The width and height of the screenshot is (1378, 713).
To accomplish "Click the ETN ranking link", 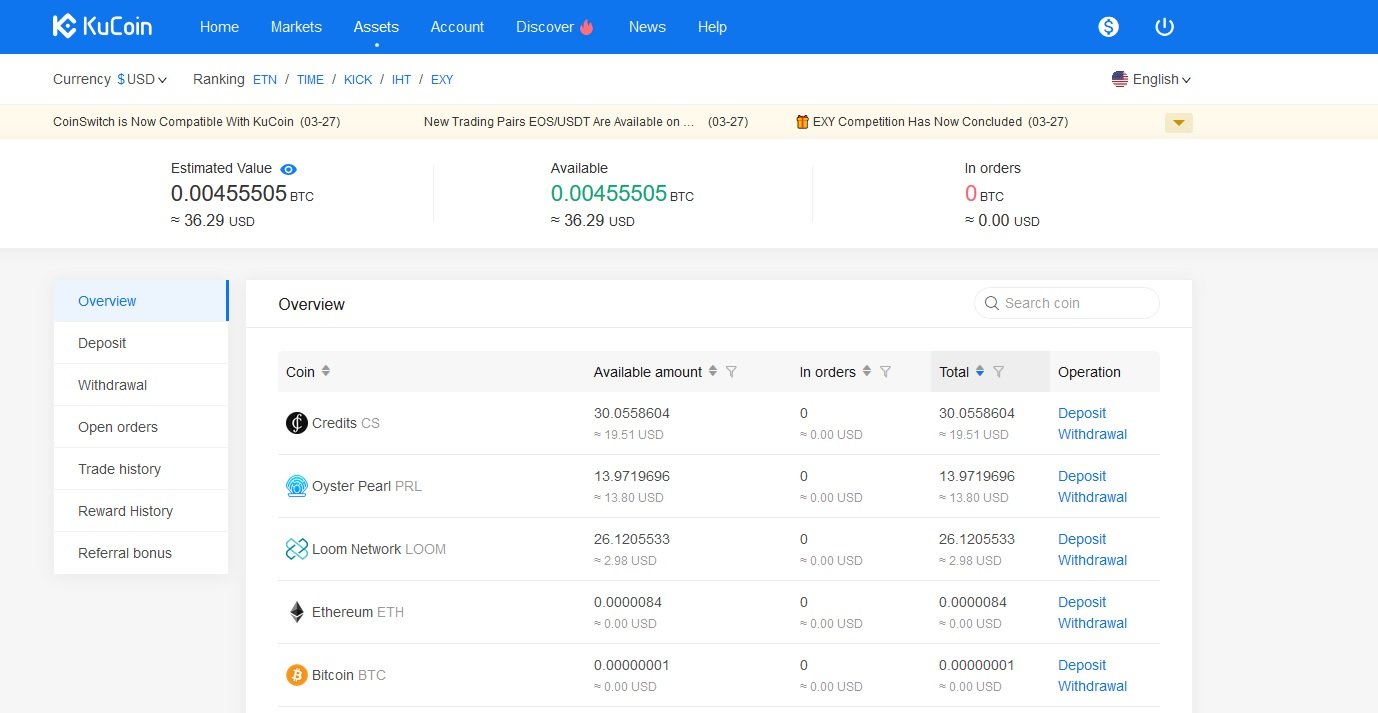I will [x=265, y=80].
